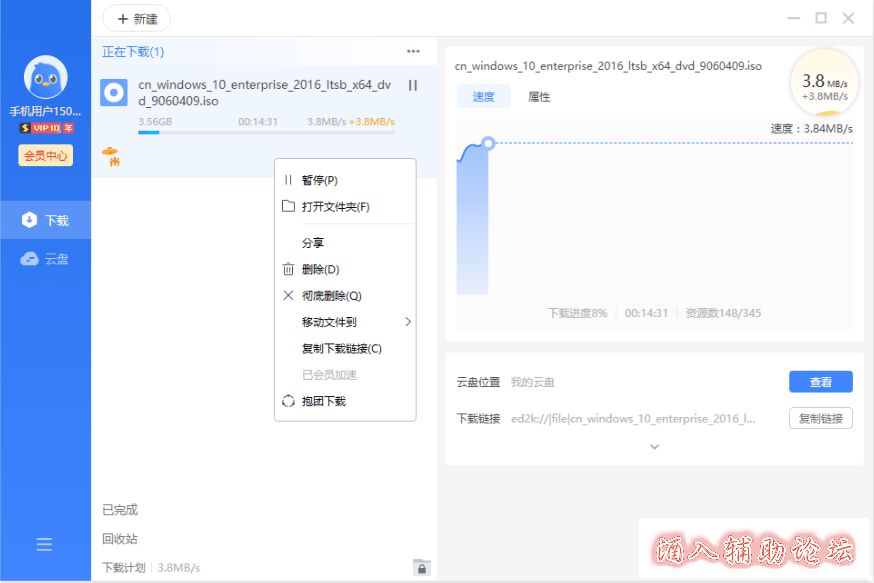Select the cn_windows_10 task file name
The image size is (874, 583).
tap(265, 93)
